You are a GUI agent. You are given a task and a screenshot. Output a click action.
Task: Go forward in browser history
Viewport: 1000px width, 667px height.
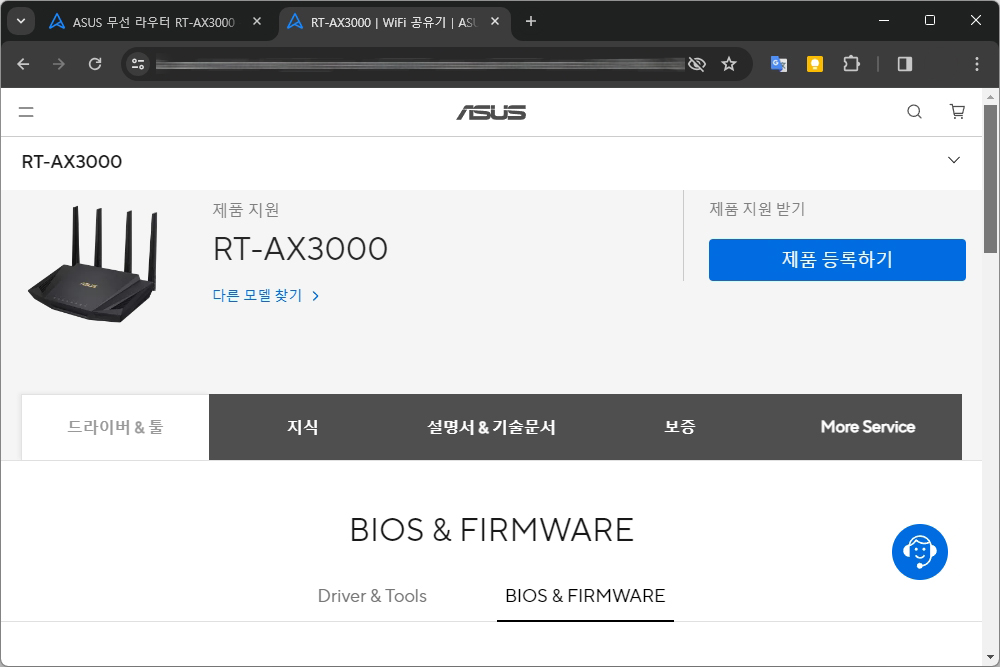[59, 64]
